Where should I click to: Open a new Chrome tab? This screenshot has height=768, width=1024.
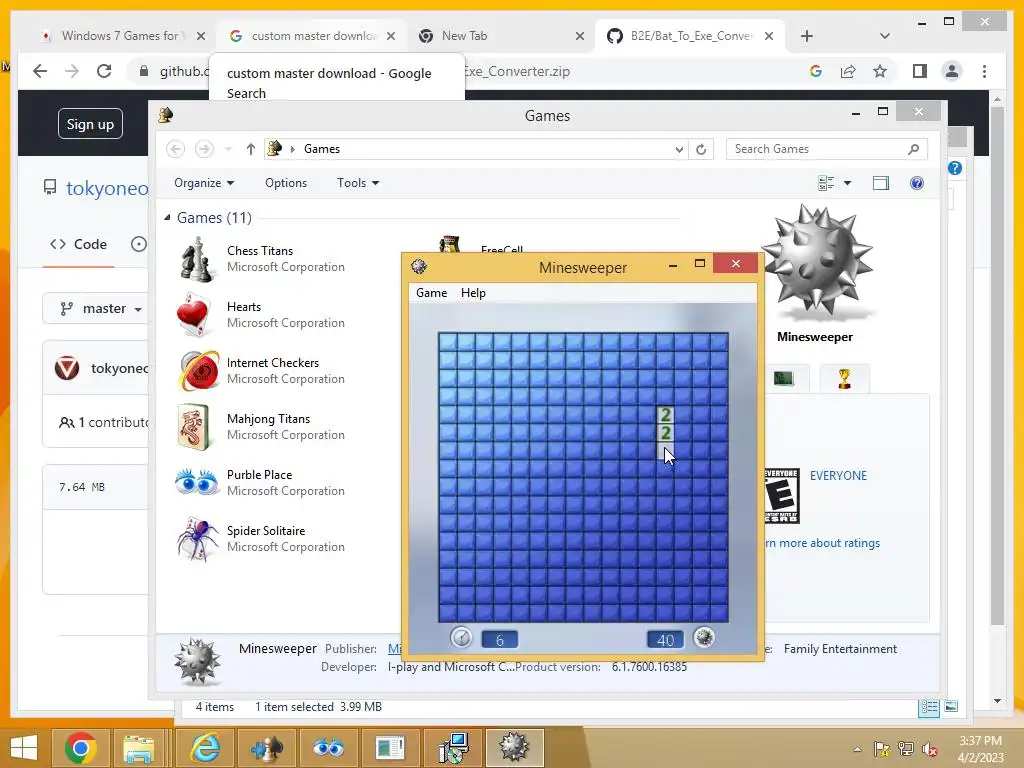pyautogui.click(x=807, y=36)
